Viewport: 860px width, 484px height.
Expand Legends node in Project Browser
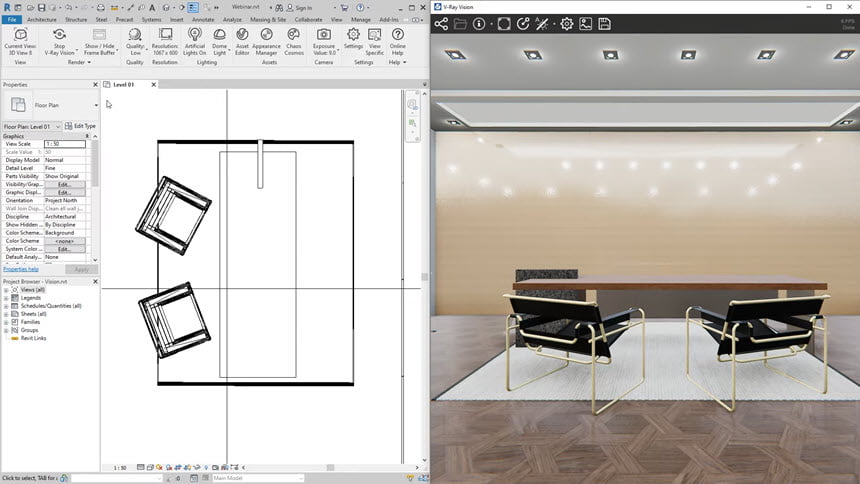pyautogui.click(x=6, y=298)
